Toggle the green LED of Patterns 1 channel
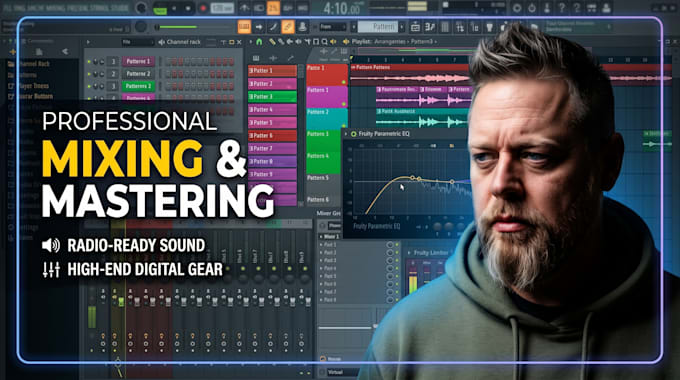The width and height of the screenshot is (680, 380). 89,62
